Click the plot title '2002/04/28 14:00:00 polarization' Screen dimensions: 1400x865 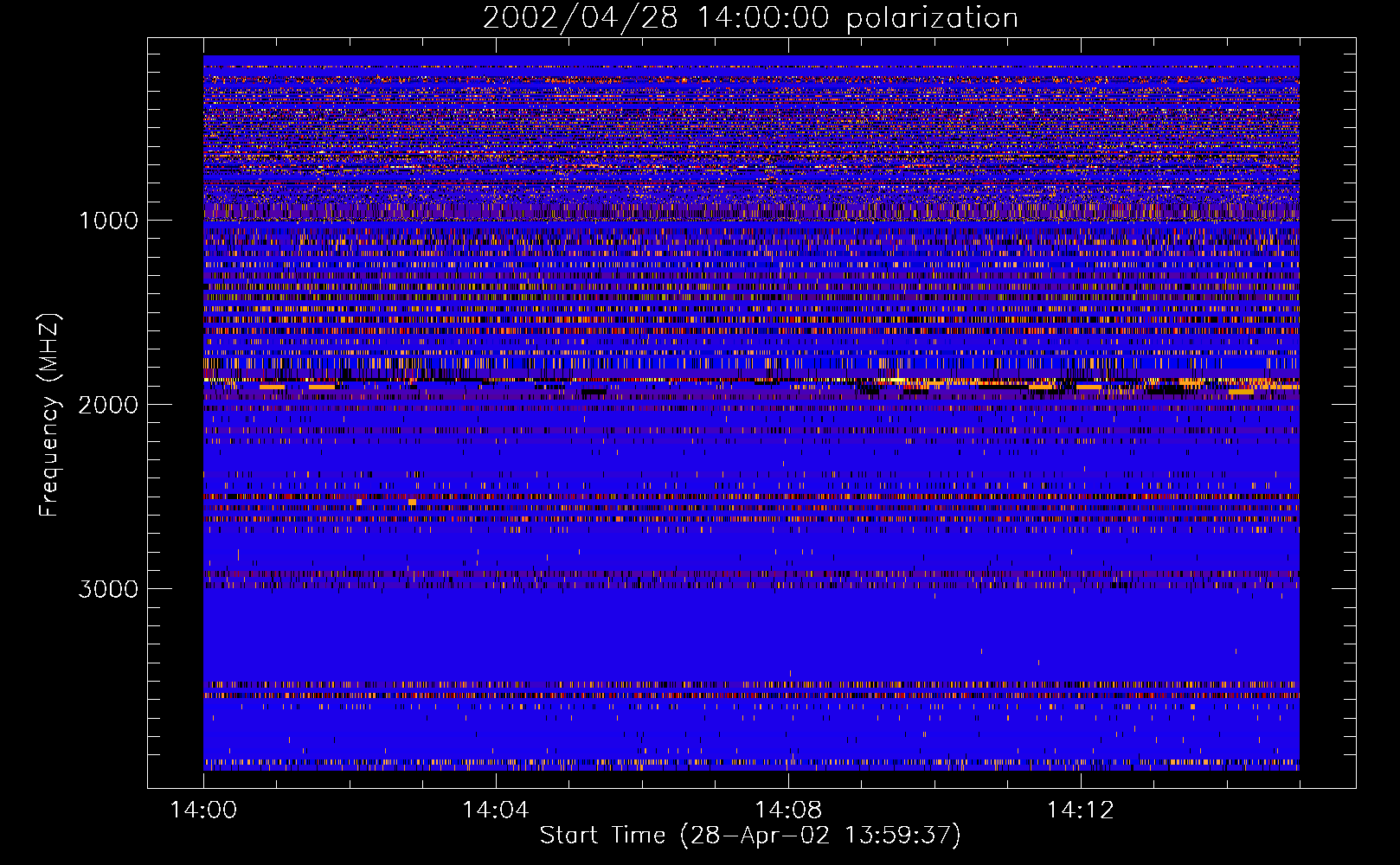click(x=750, y=17)
